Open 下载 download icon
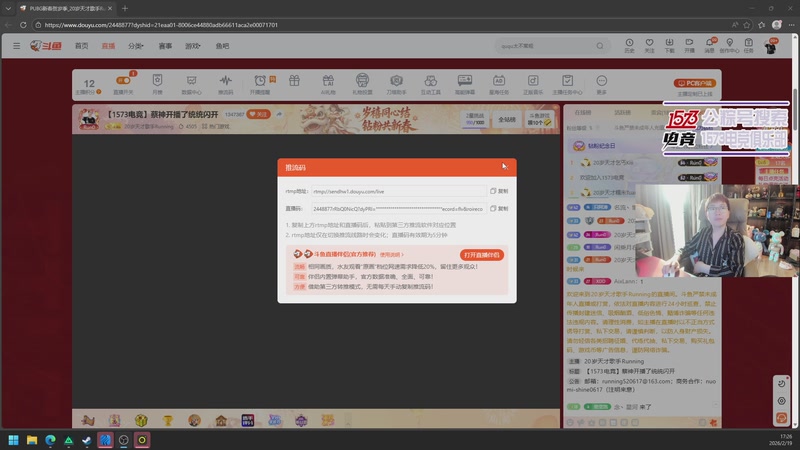This screenshot has height=450, width=800. pos(669,45)
